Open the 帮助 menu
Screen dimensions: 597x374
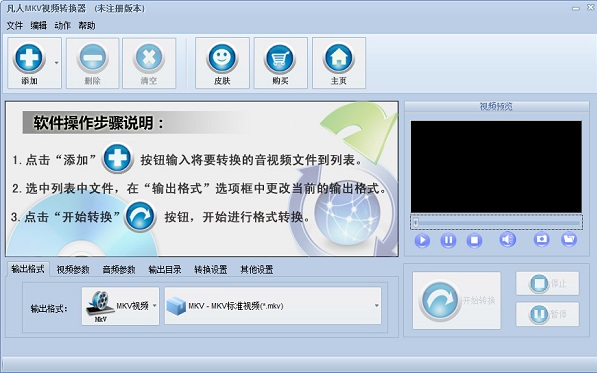point(87,26)
